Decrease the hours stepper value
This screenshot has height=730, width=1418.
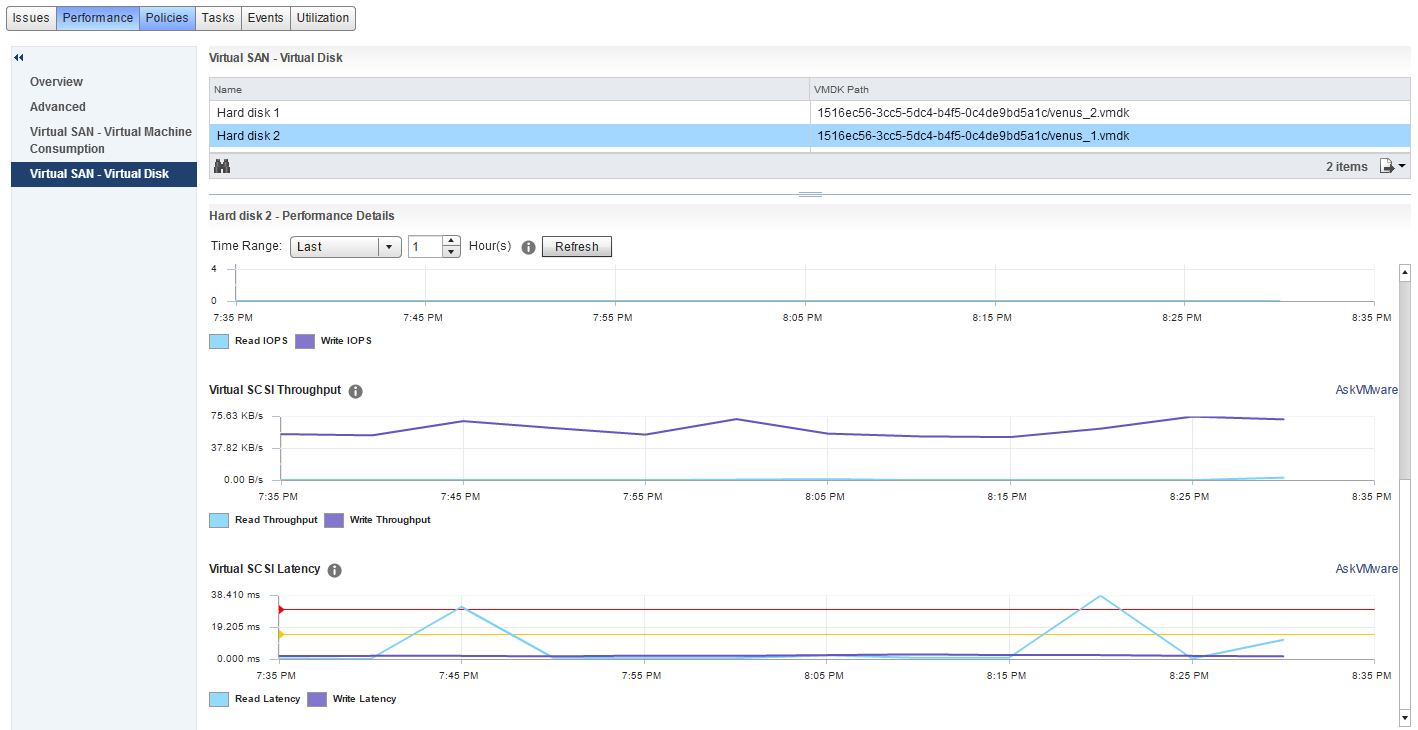[x=452, y=252]
